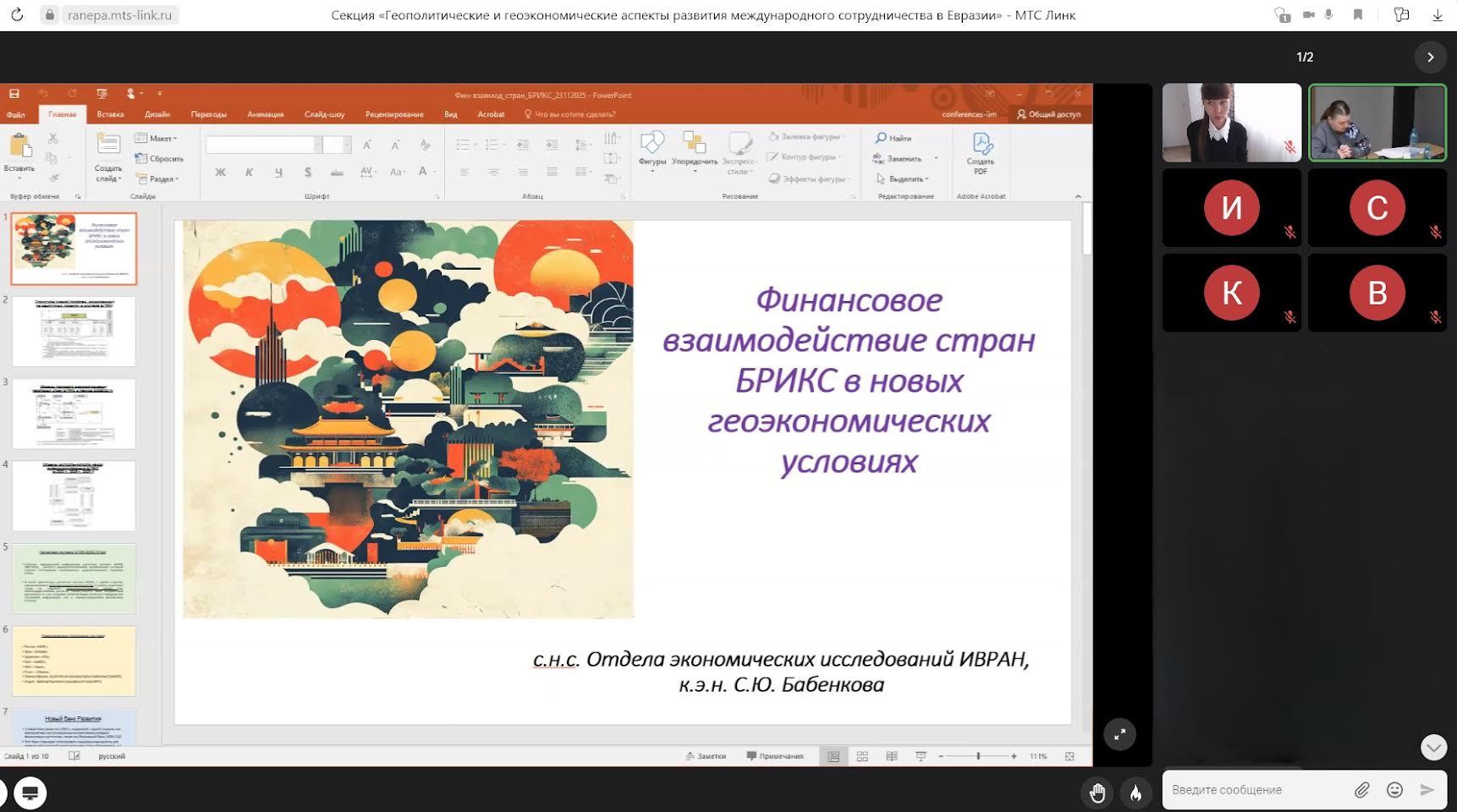Attach a file to the chat message

click(x=1361, y=790)
